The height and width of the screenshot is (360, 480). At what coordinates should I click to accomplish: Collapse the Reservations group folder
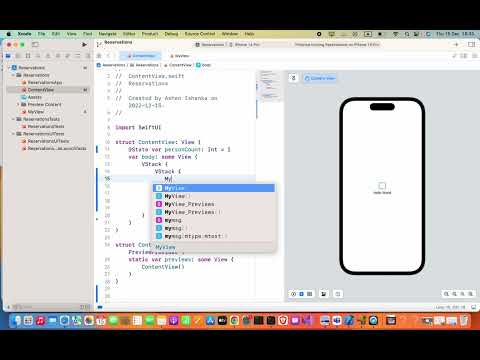pyautogui.click(x=14, y=75)
